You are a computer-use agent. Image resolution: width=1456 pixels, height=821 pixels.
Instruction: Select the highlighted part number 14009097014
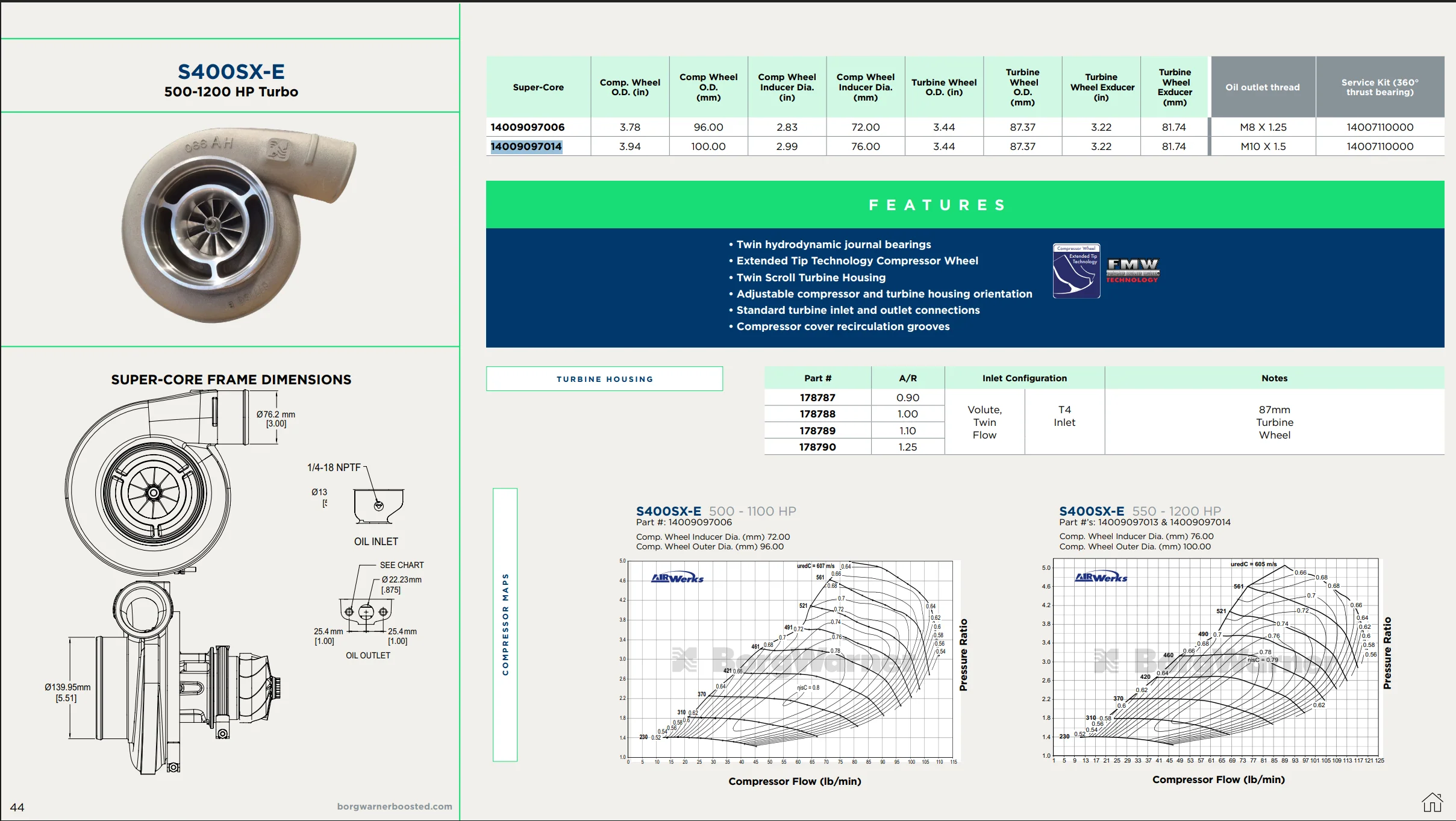pyautogui.click(x=526, y=146)
